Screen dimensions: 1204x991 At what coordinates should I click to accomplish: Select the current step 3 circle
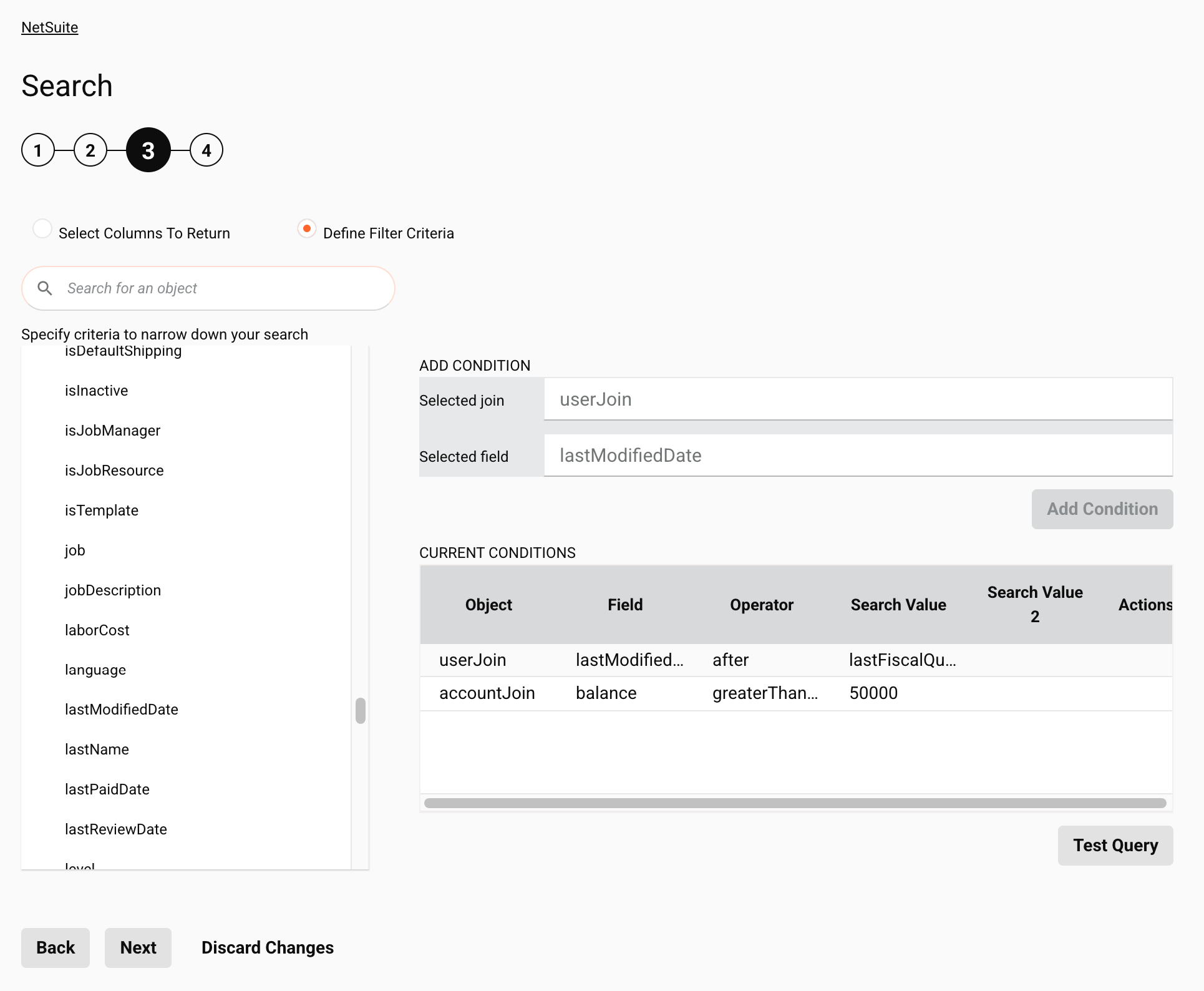(x=148, y=150)
